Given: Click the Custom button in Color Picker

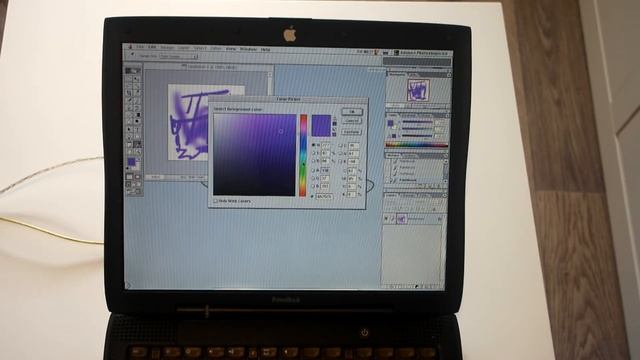Looking at the screenshot, I should [x=351, y=132].
